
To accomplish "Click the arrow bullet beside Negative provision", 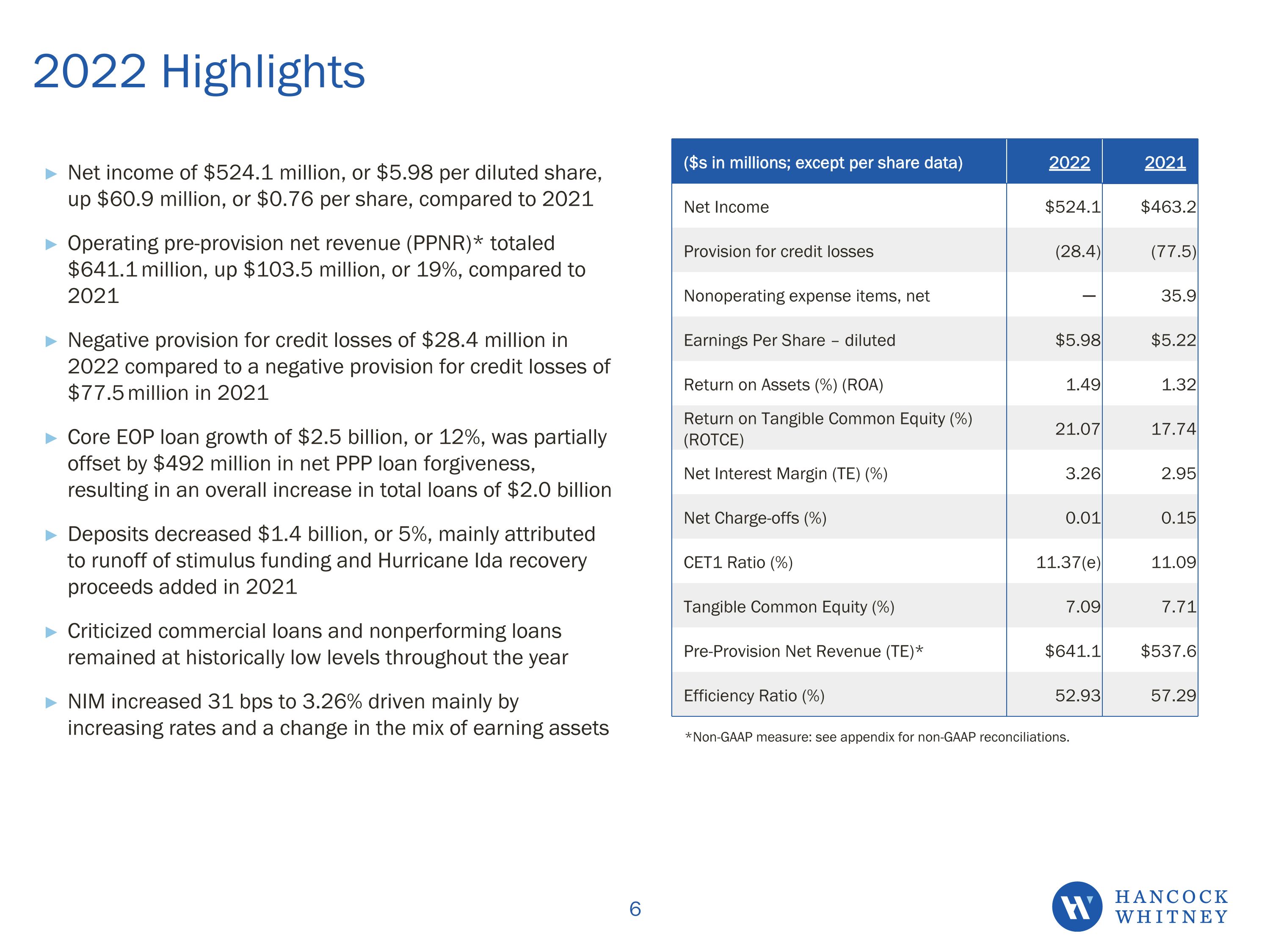I will tap(51, 341).
